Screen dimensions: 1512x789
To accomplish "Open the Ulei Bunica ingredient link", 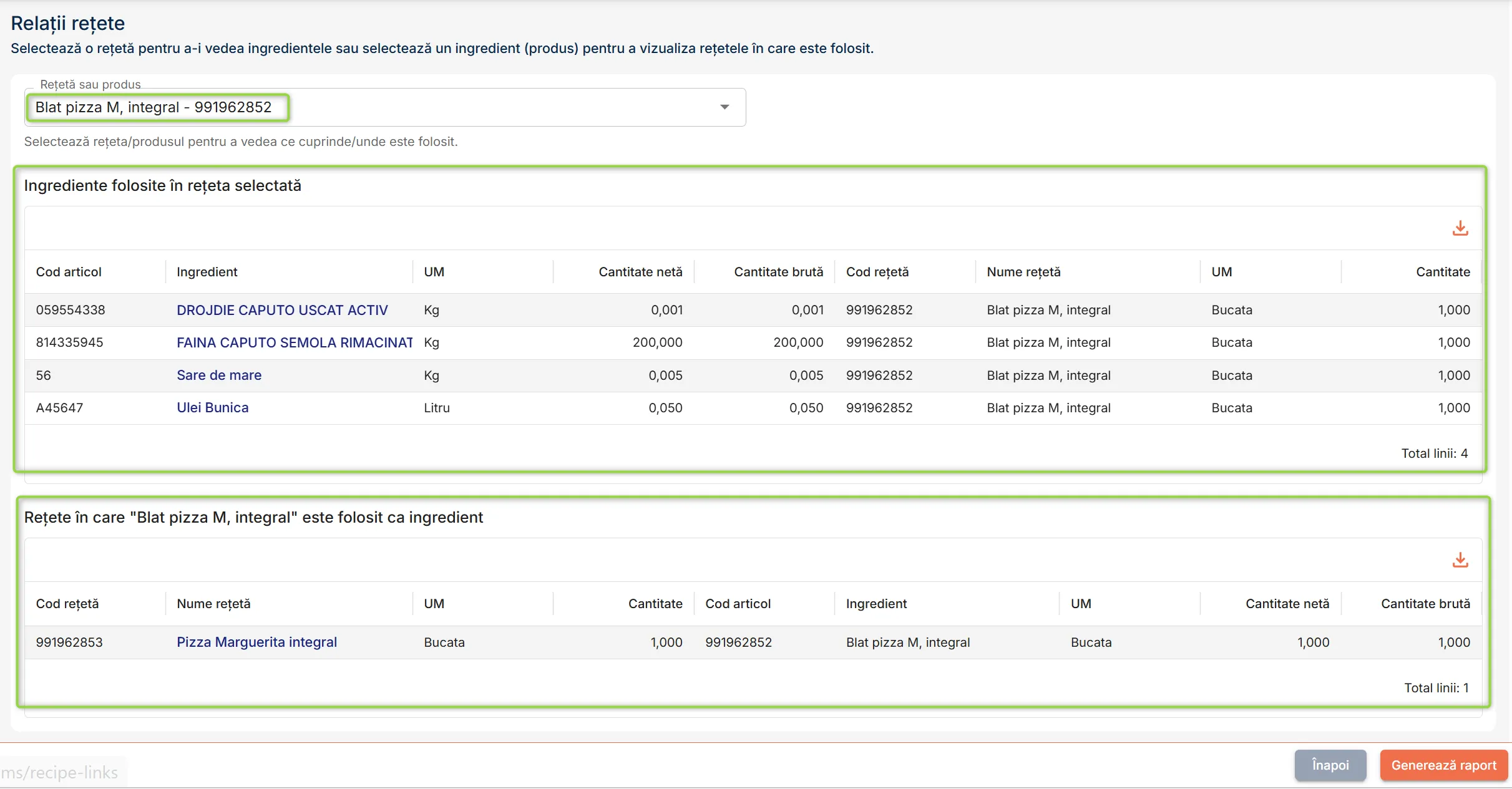I will (x=212, y=407).
